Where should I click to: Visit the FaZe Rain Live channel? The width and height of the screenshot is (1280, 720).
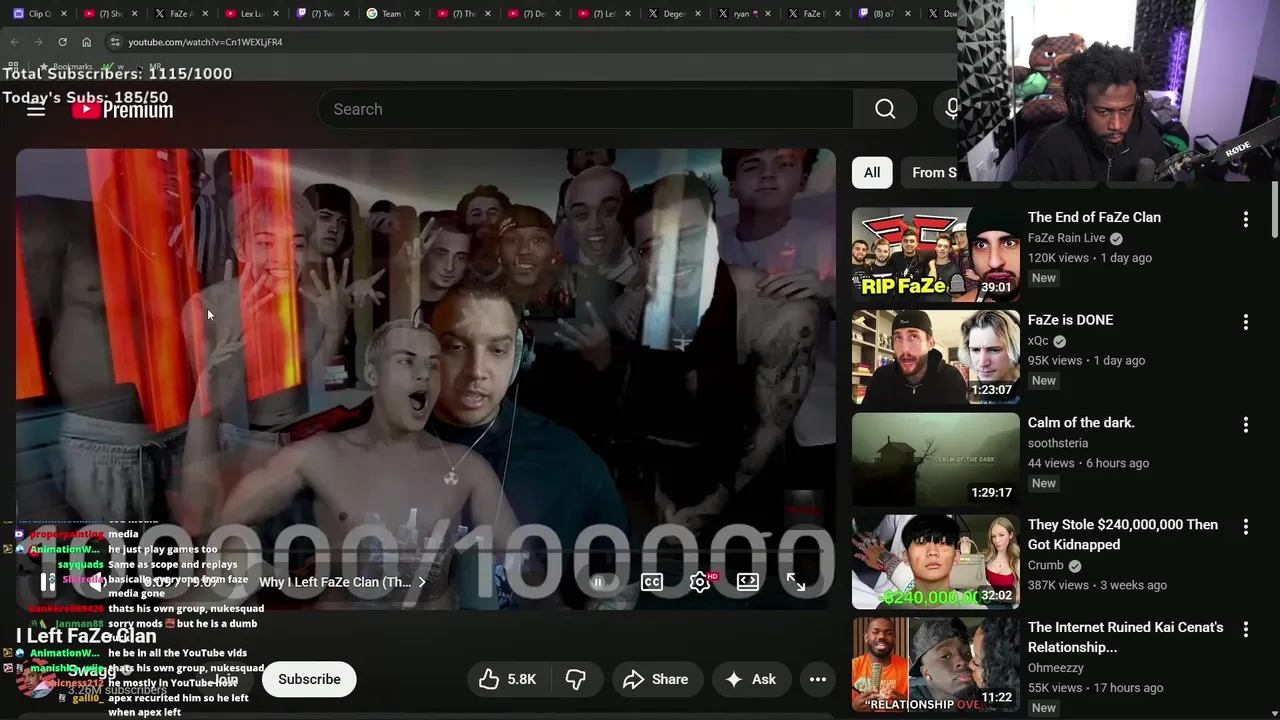click(x=1066, y=238)
